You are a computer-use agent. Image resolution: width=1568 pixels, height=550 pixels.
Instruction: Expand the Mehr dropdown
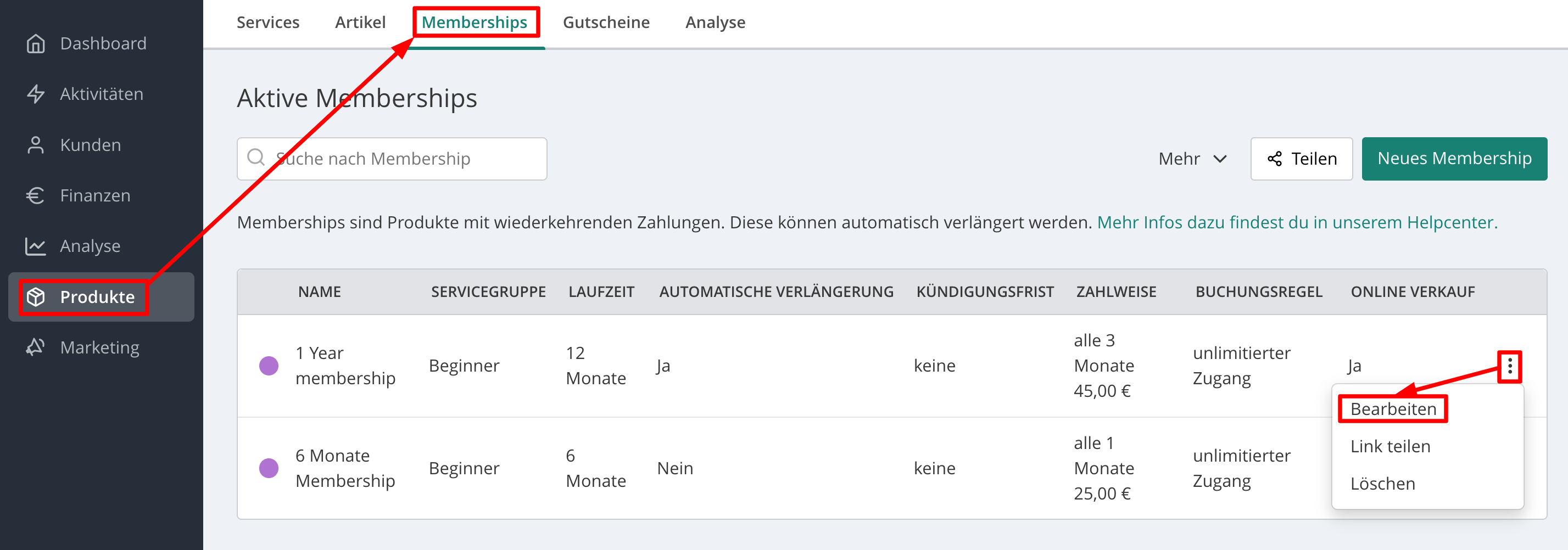1192,159
